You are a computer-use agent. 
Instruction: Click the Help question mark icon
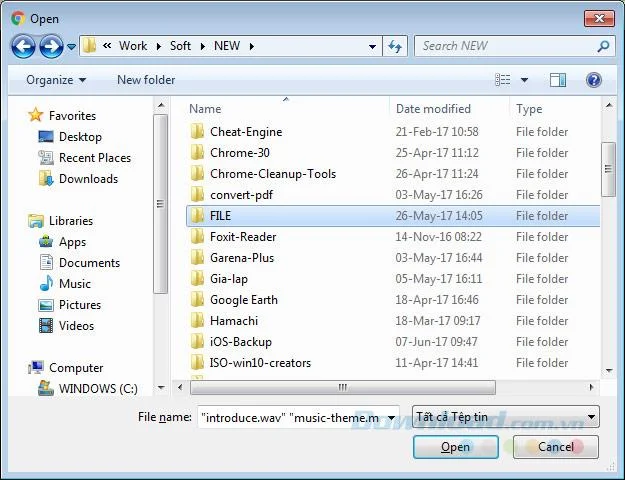pos(594,80)
